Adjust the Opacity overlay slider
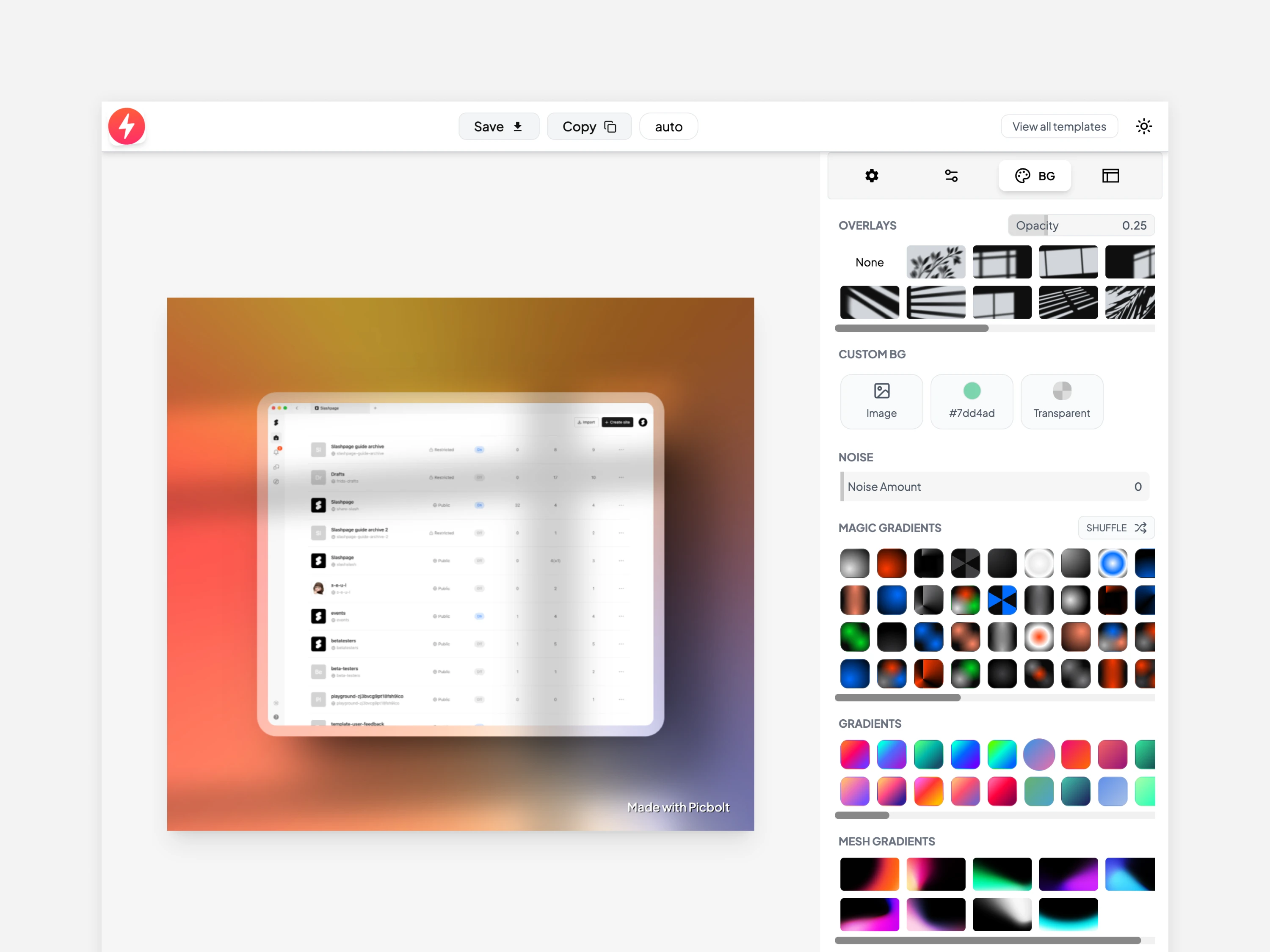 click(x=1080, y=226)
